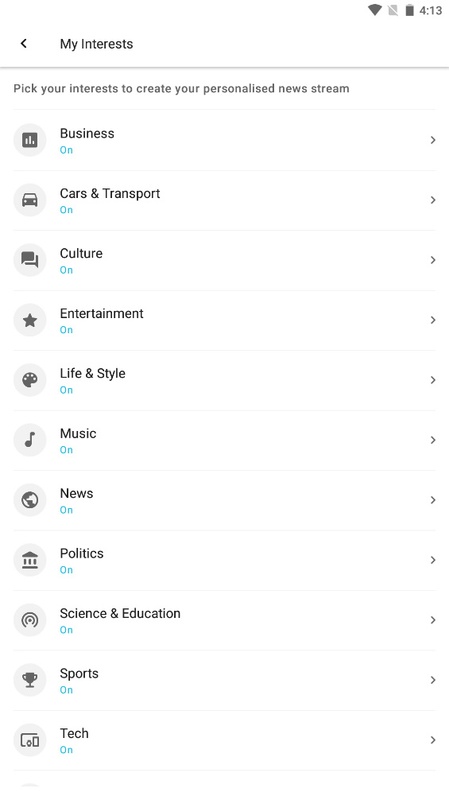Open the Science & Education category
Viewport: 449px width, 800px height.
[x=224, y=620]
